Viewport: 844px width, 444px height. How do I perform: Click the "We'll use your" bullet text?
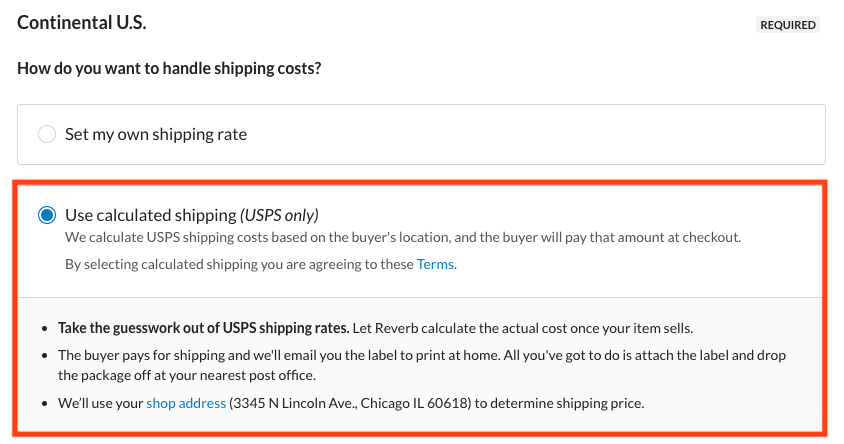100,403
